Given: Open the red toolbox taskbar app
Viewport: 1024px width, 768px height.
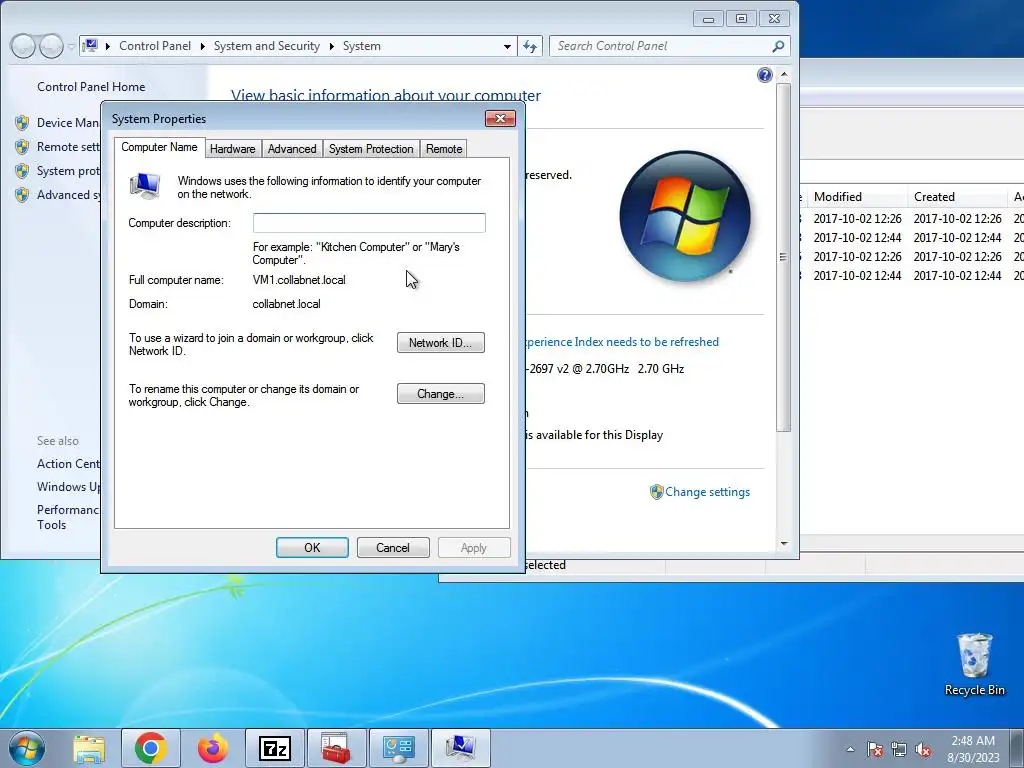Looking at the screenshot, I should (x=337, y=748).
